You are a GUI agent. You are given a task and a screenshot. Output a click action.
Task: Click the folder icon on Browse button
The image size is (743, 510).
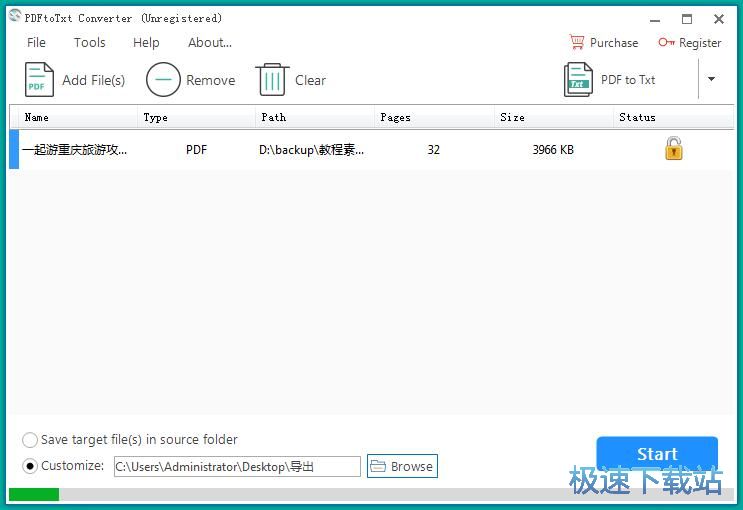(x=378, y=466)
